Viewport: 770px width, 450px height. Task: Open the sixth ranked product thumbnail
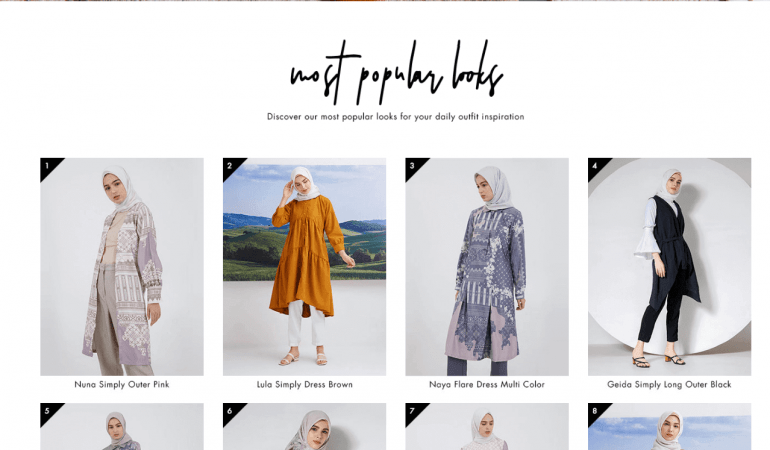304,426
